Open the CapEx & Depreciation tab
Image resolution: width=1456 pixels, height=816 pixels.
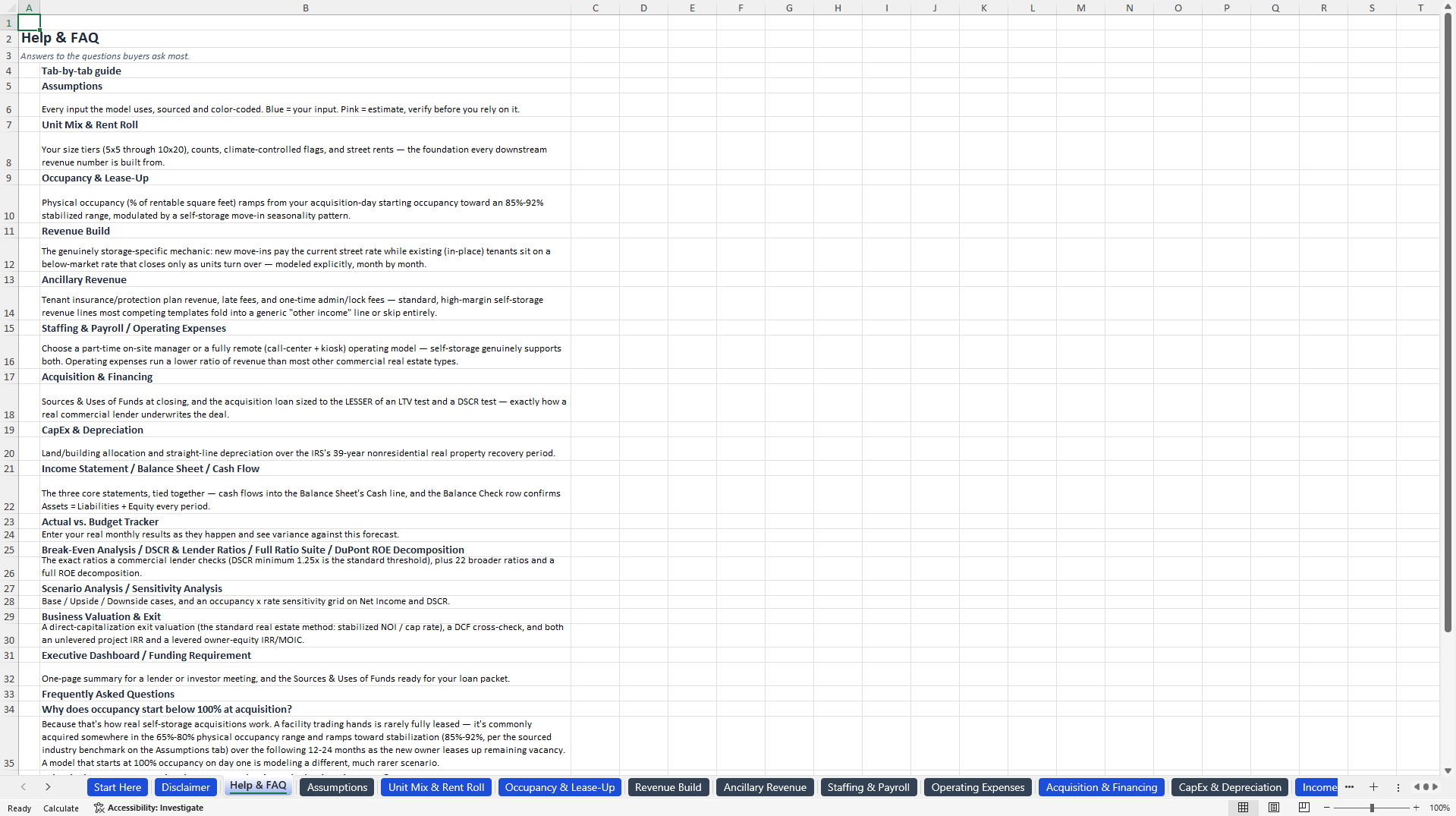coord(1230,787)
